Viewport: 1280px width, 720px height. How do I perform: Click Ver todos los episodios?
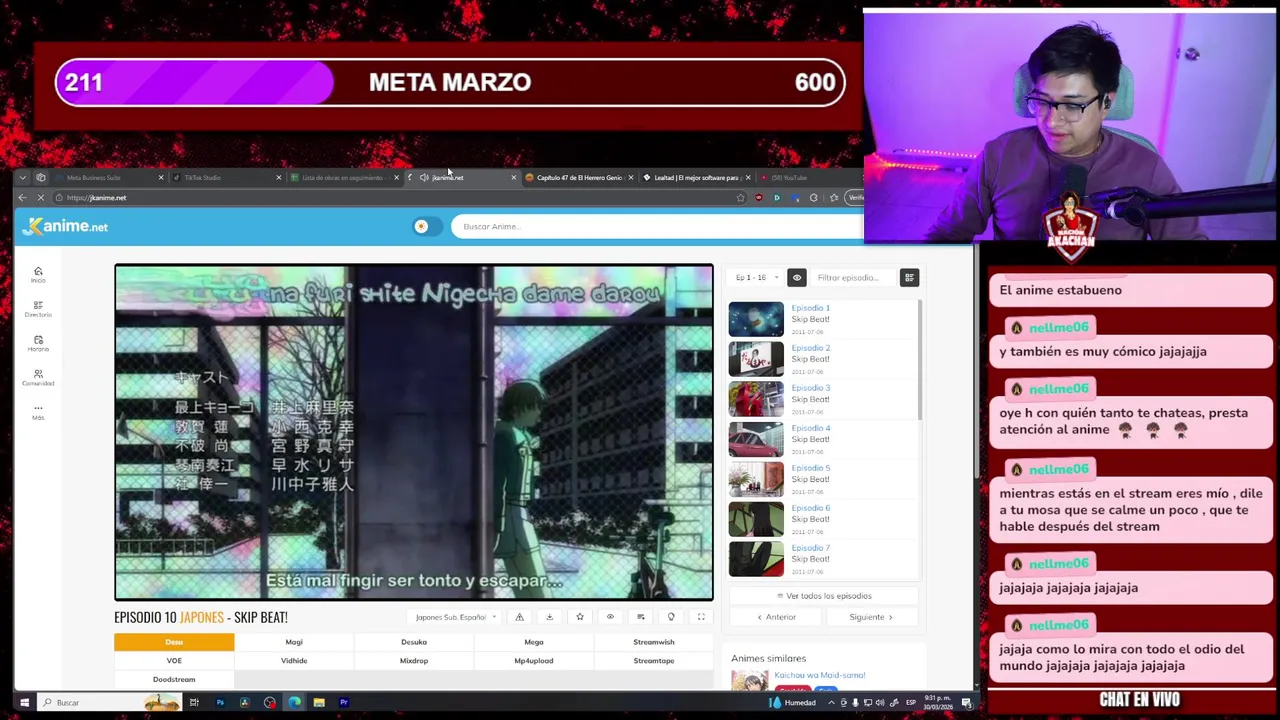pyautogui.click(x=824, y=596)
